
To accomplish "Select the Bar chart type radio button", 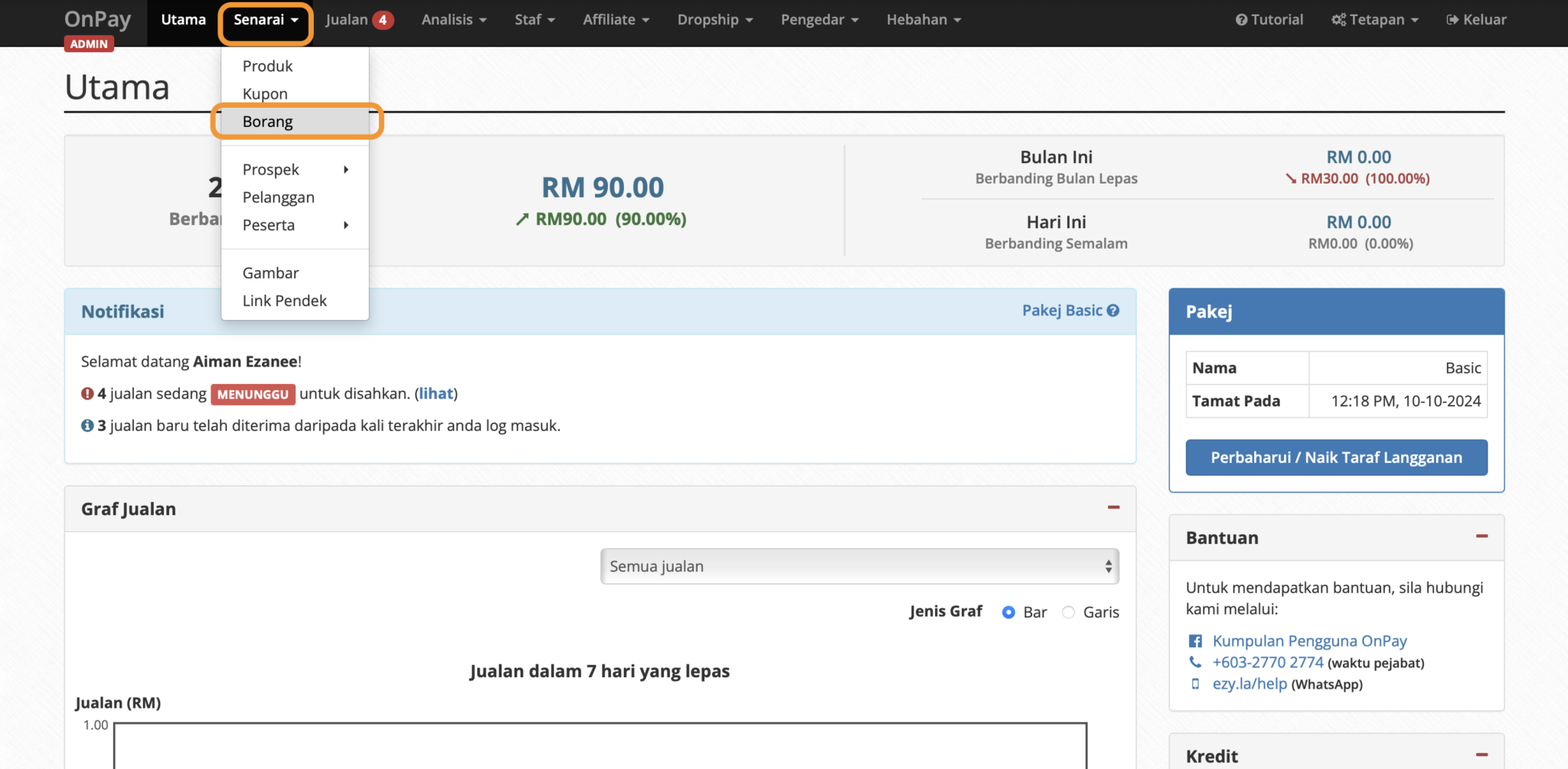I will 1008,612.
